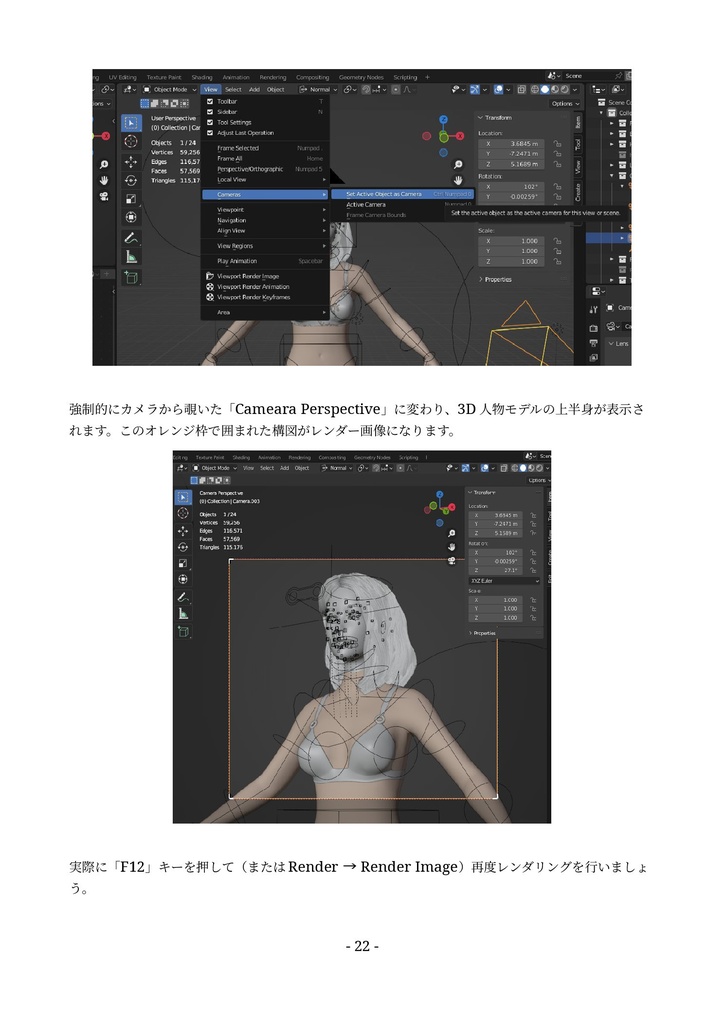
Task: Select the Select Box tool in upper screenshot
Action: [x=131, y=123]
